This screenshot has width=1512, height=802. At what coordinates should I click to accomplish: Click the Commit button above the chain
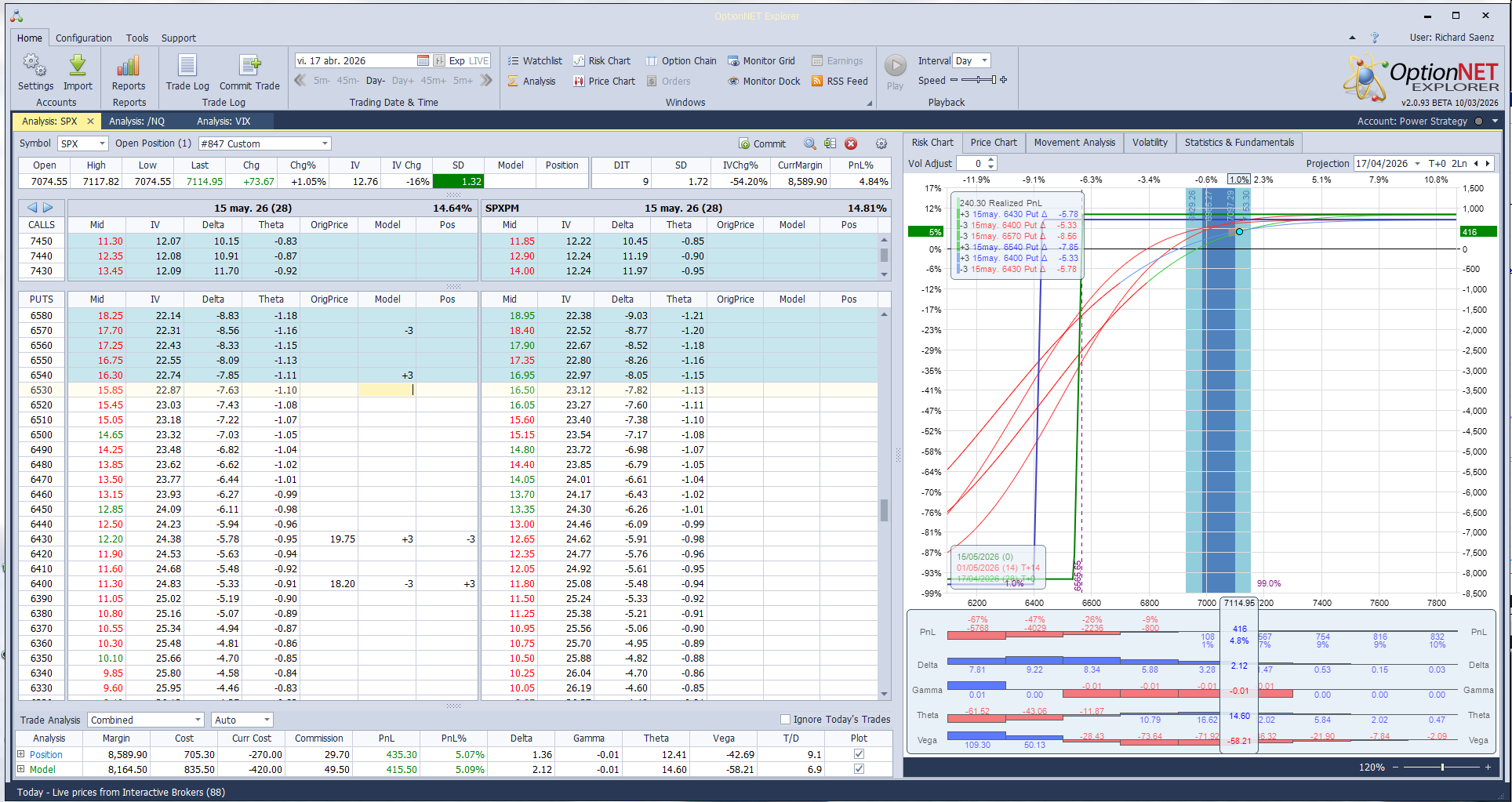762,143
